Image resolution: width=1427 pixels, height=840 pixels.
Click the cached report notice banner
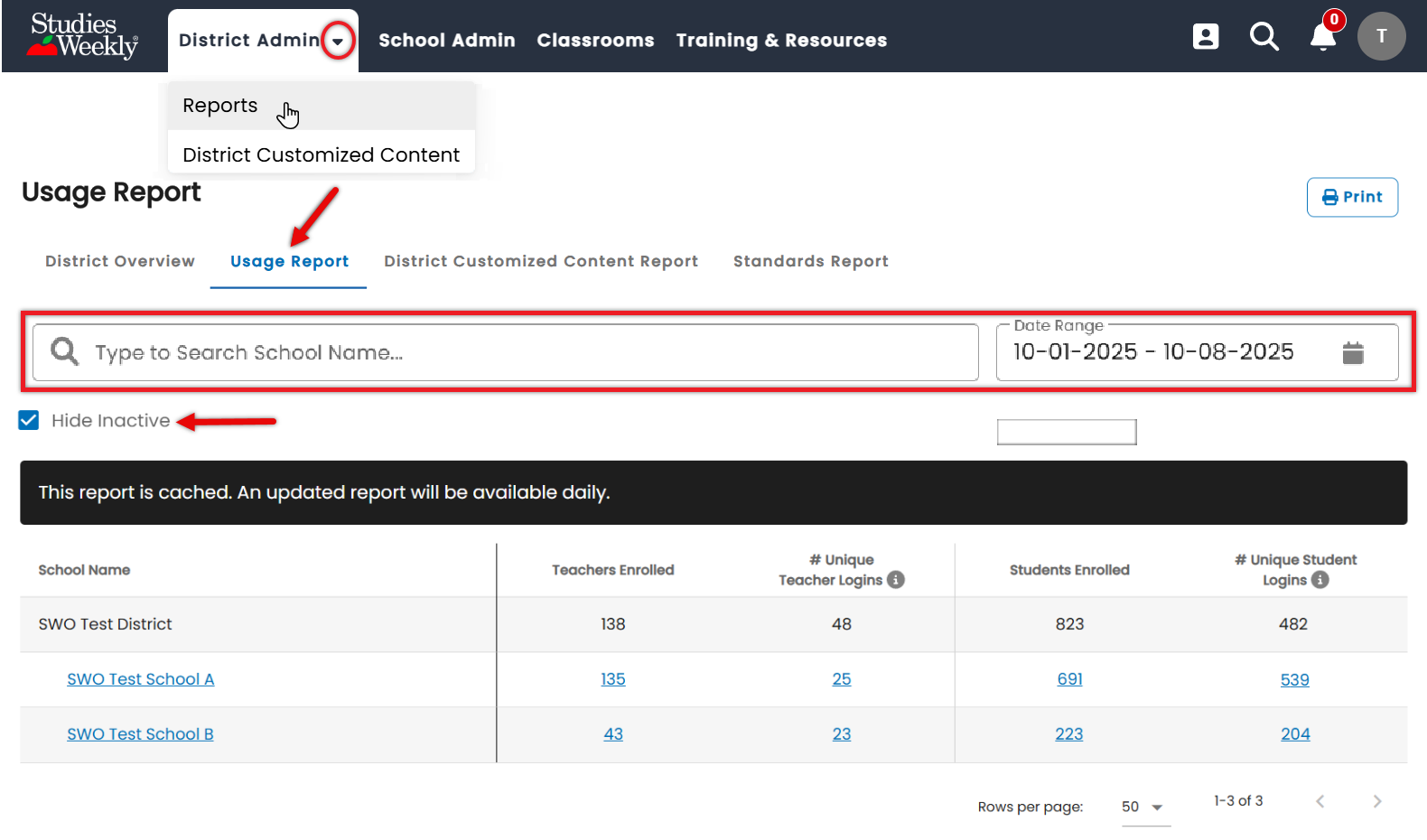point(713,492)
